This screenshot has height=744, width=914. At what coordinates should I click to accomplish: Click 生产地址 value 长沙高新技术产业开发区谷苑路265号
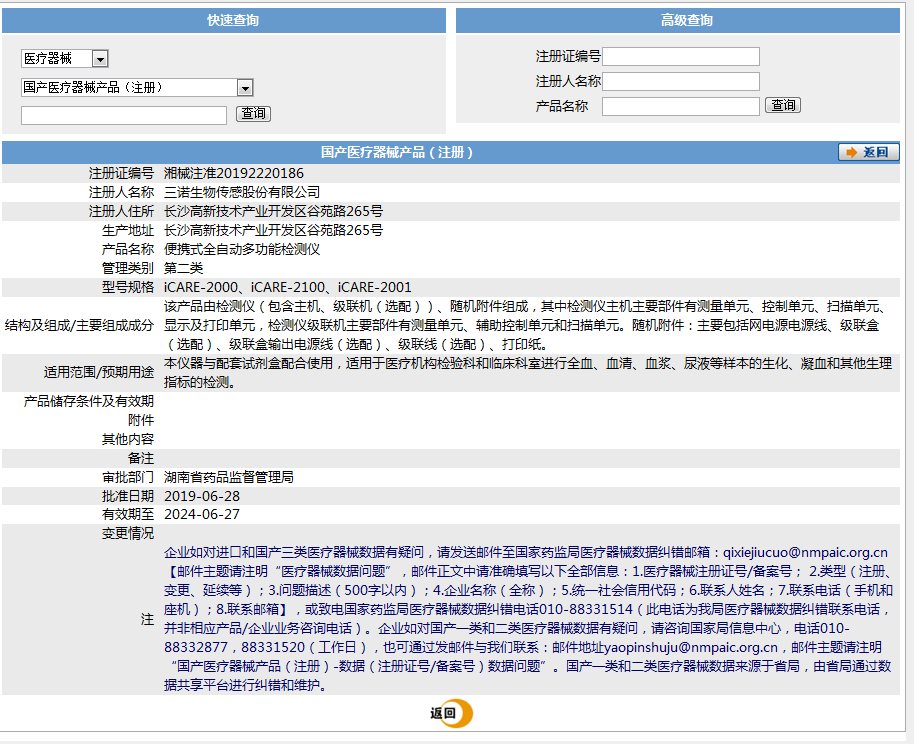[x=273, y=230]
